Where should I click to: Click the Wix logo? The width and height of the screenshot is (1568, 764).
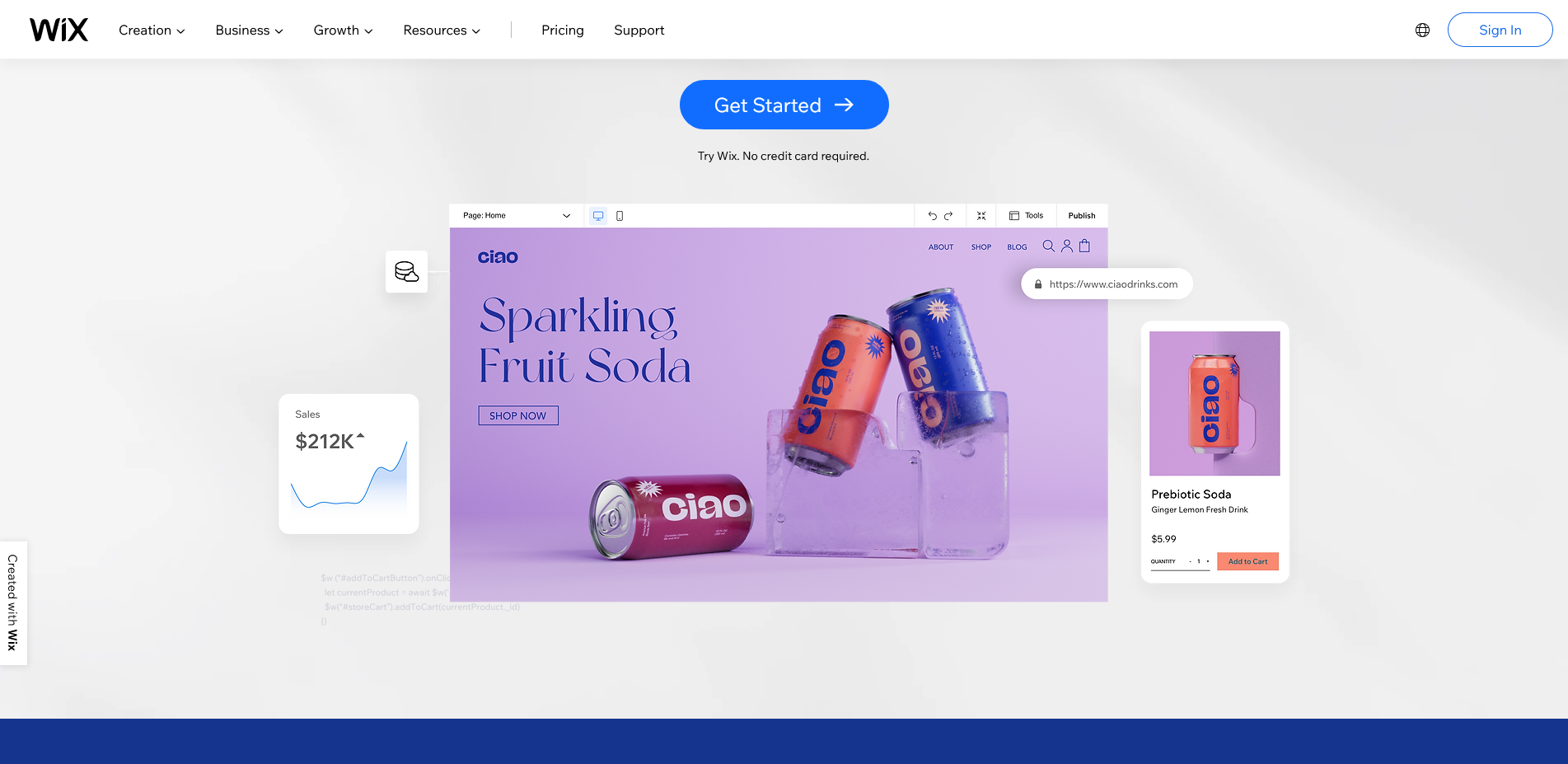tap(59, 30)
